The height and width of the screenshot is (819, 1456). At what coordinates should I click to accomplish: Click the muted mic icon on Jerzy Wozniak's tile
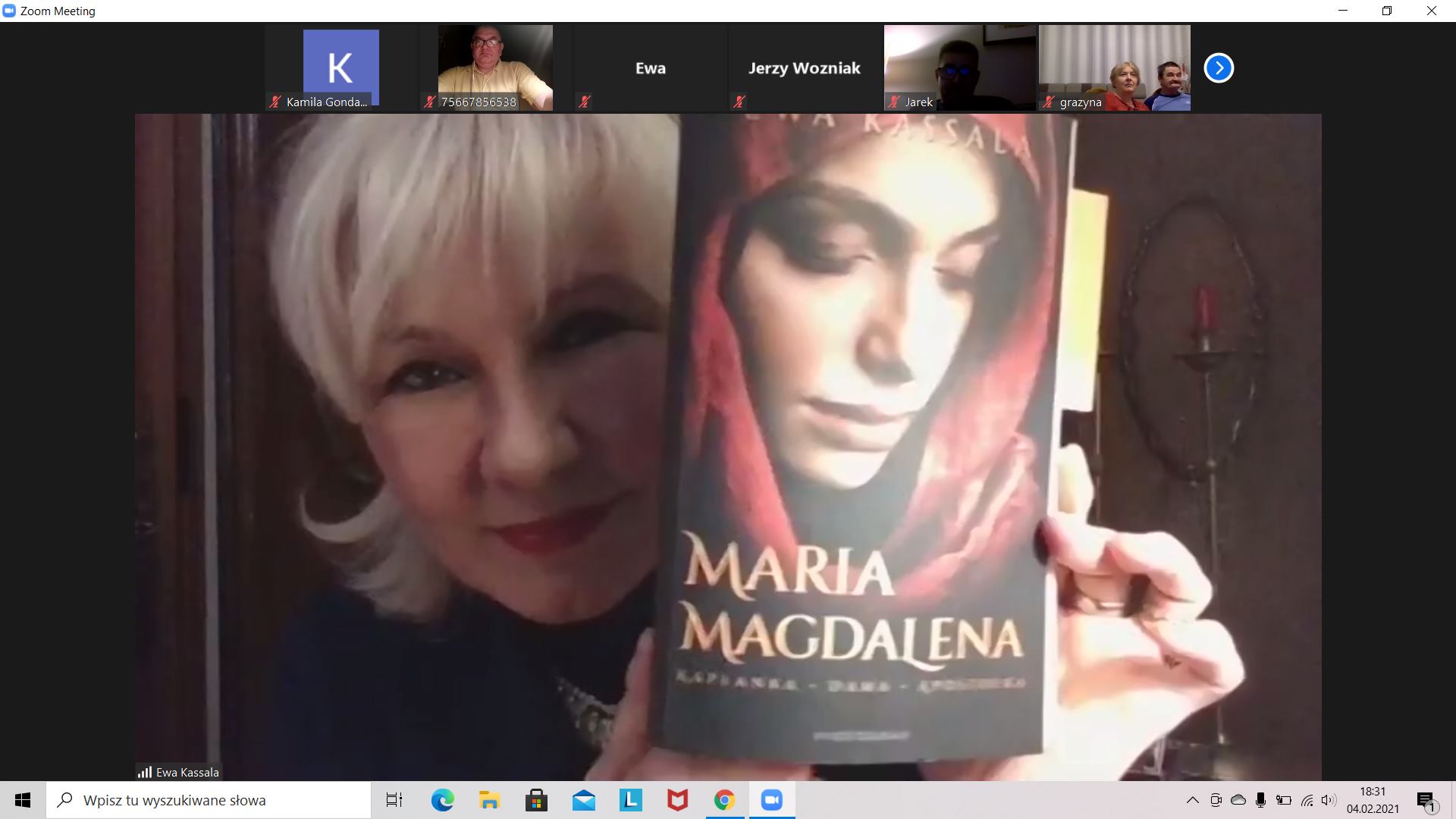[739, 102]
